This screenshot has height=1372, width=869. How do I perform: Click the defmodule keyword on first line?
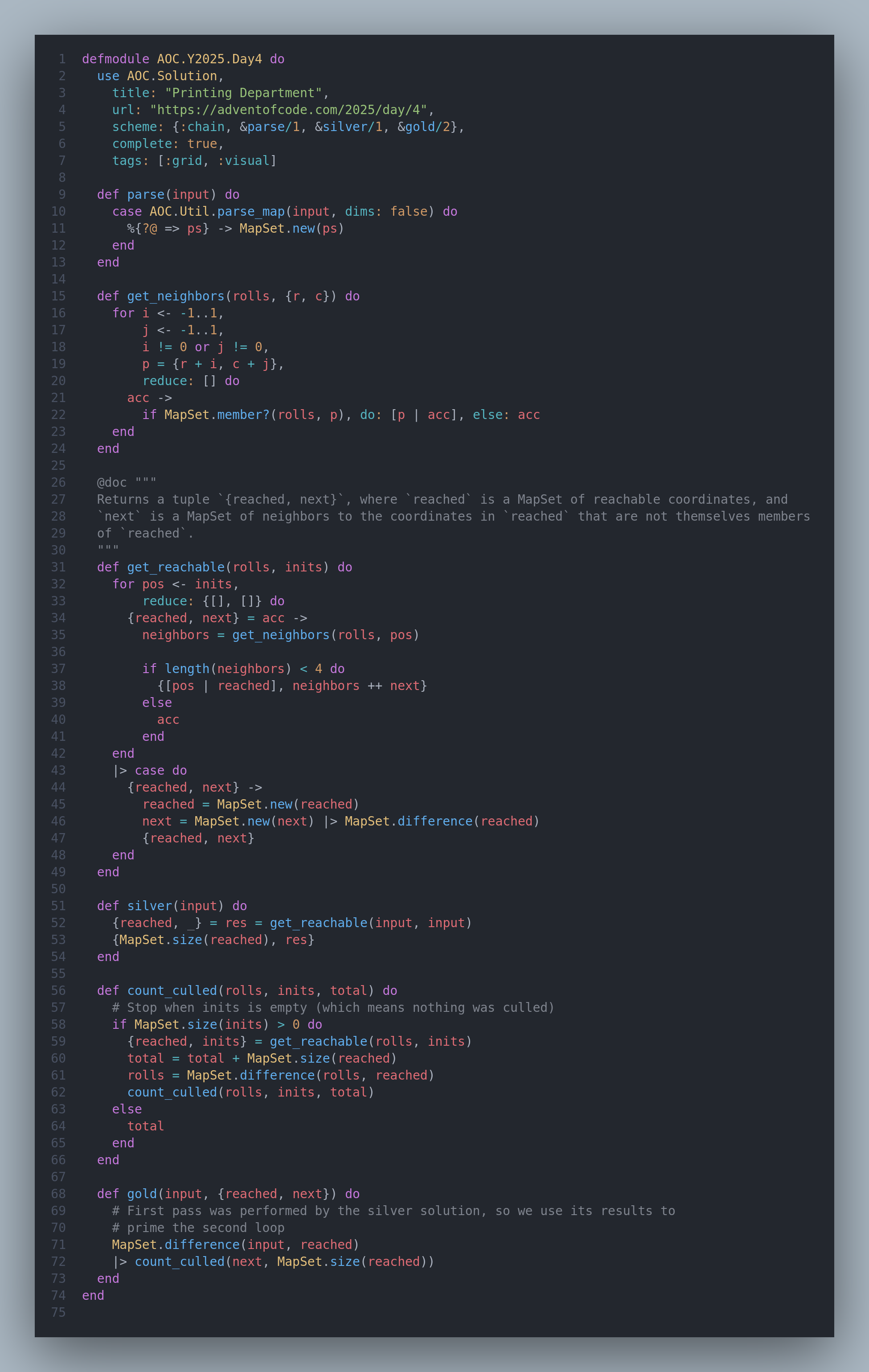115,59
